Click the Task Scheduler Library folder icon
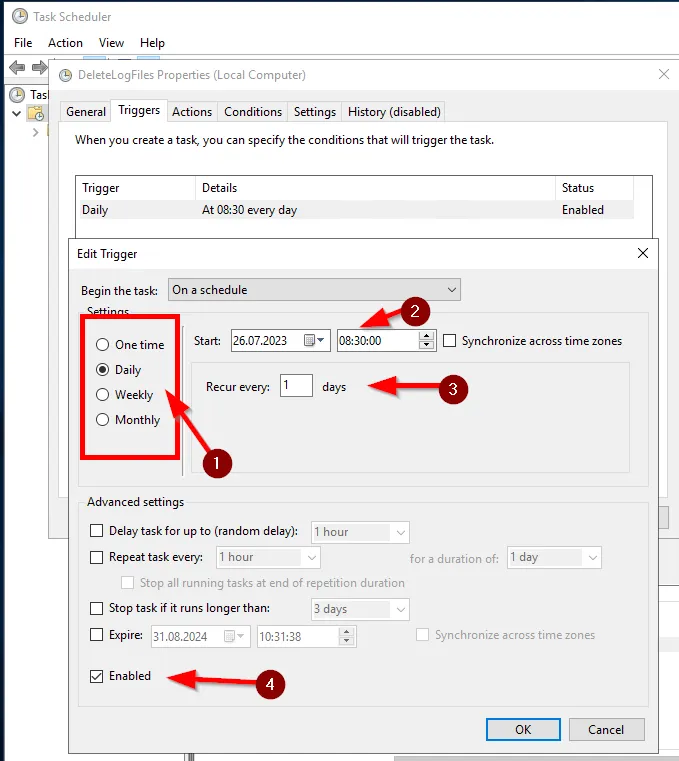The image size is (679, 761). tap(35, 114)
